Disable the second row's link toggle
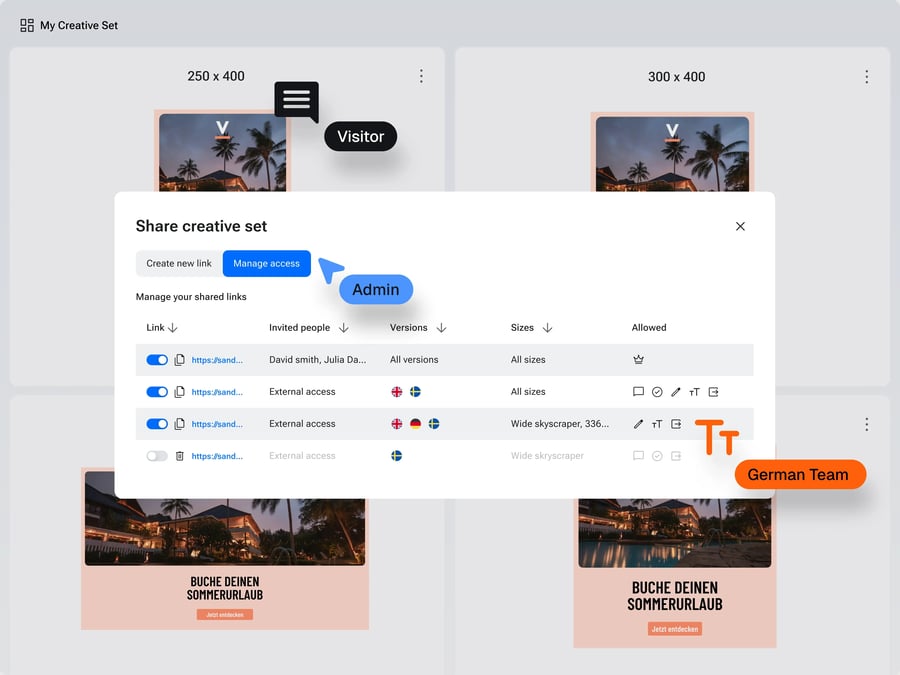 [x=157, y=392]
